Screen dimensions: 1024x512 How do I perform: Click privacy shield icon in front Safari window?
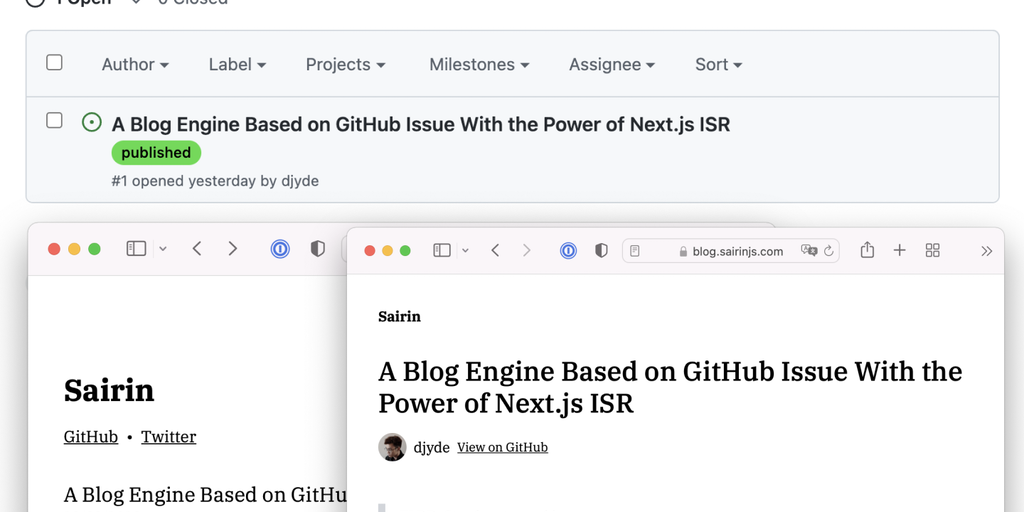[601, 250]
